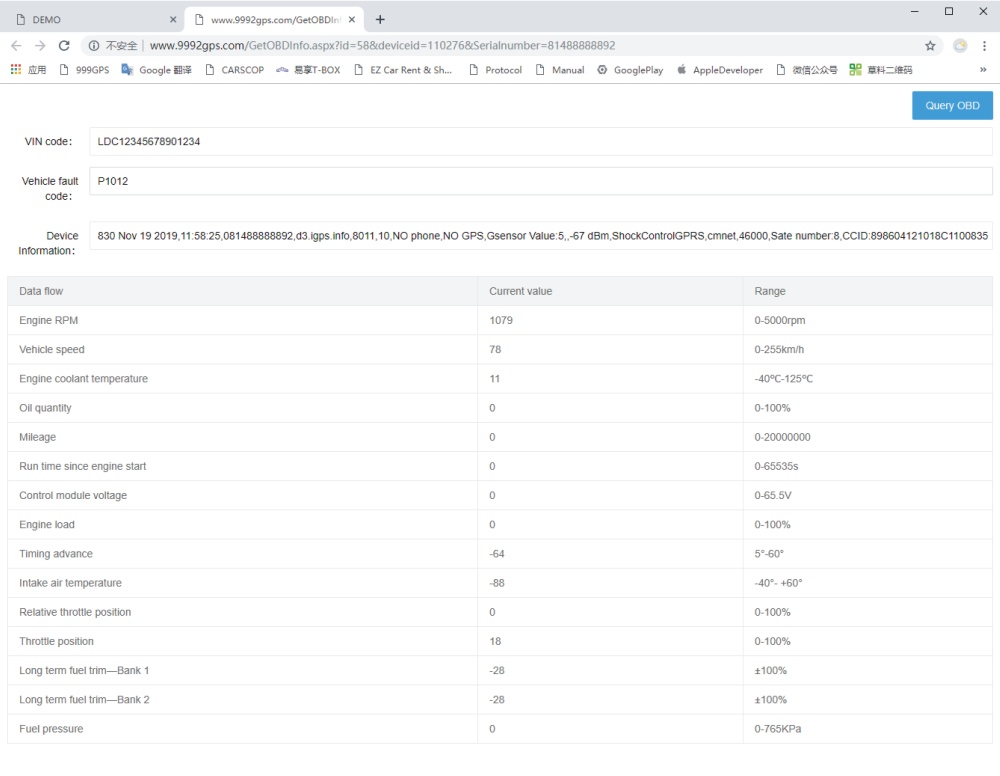Switch to the DEMO tab
This screenshot has width=1000, height=776.
[x=90, y=20]
